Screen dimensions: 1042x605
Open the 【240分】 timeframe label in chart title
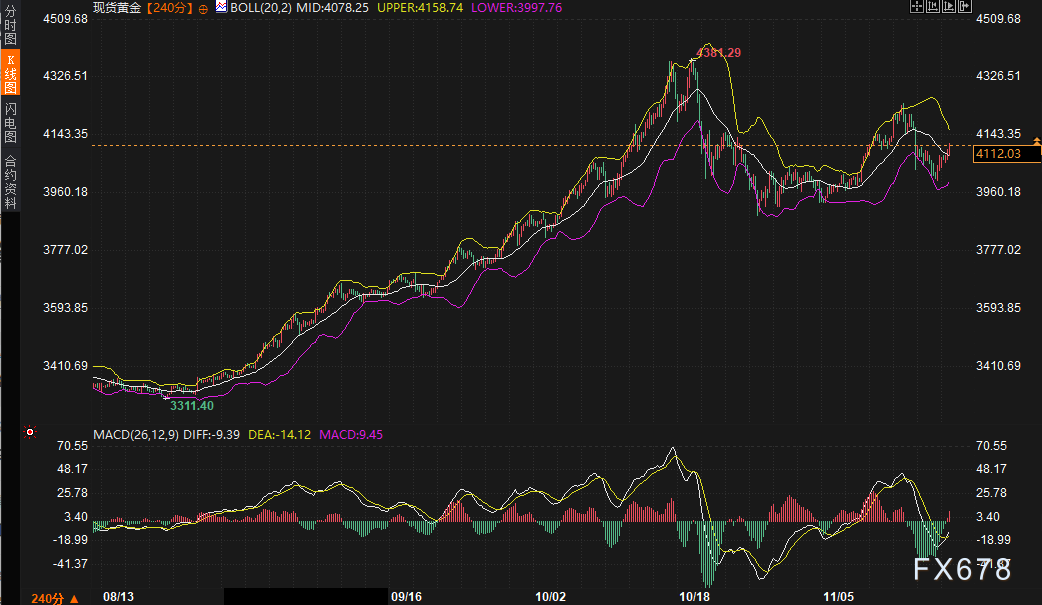click(x=169, y=7)
